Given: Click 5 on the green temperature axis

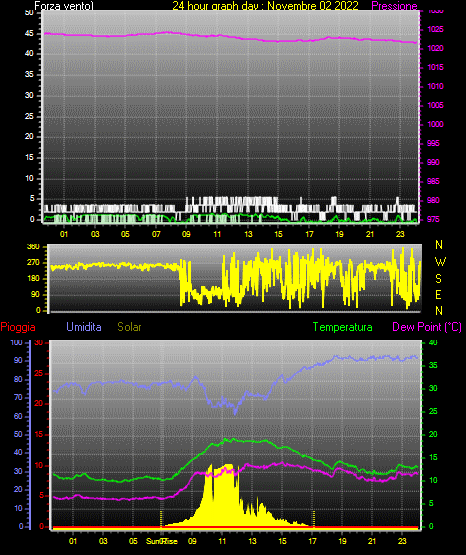Looking at the screenshot, I should coord(431,503).
